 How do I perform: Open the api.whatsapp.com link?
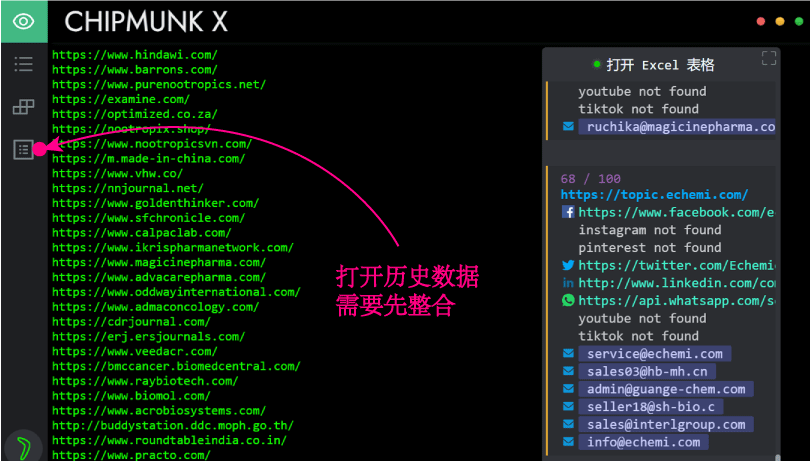pos(676,300)
